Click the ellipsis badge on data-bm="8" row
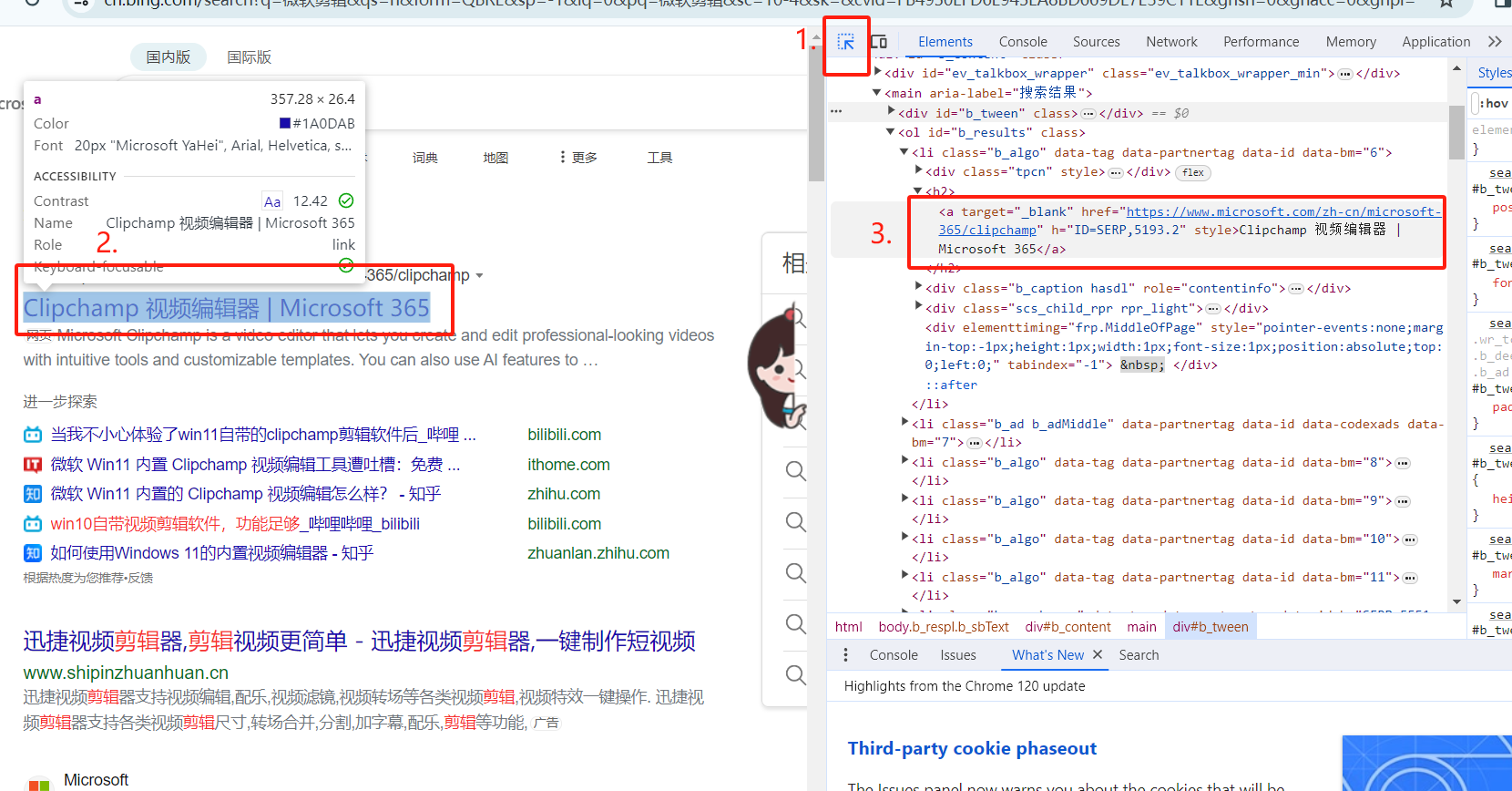This screenshot has height=791, width=1512. pyautogui.click(x=1403, y=463)
